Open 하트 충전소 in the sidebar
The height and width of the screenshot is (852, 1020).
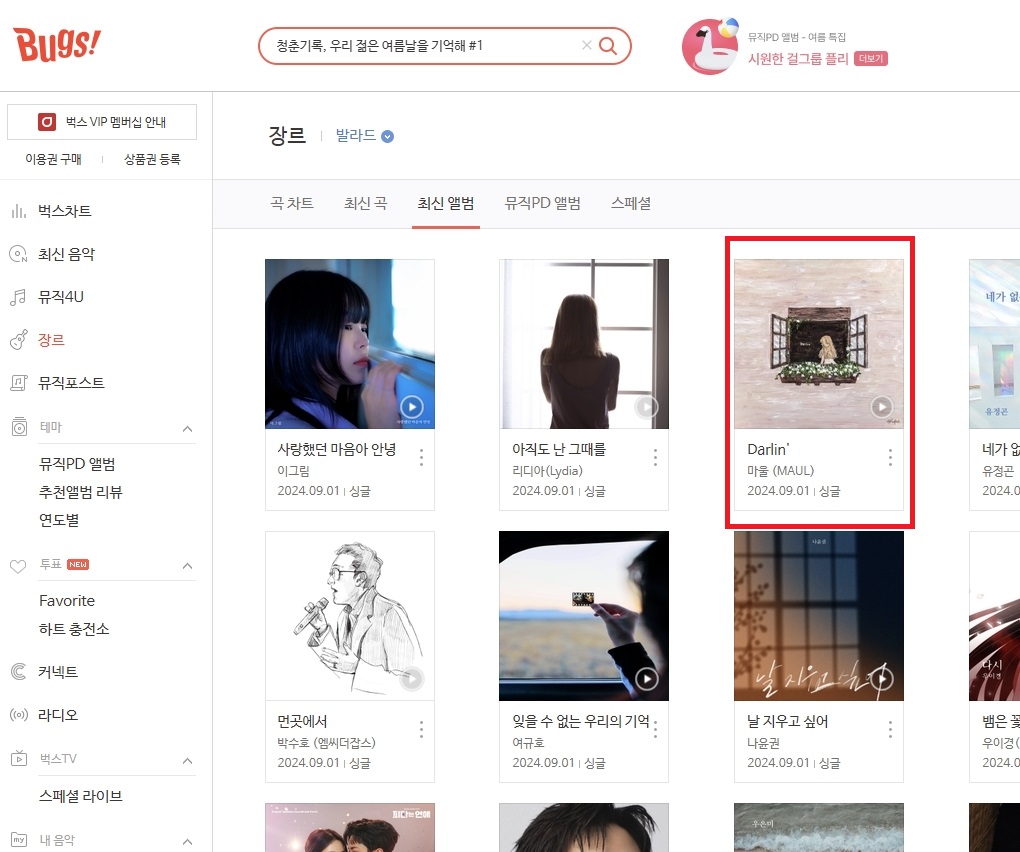[74, 630]
